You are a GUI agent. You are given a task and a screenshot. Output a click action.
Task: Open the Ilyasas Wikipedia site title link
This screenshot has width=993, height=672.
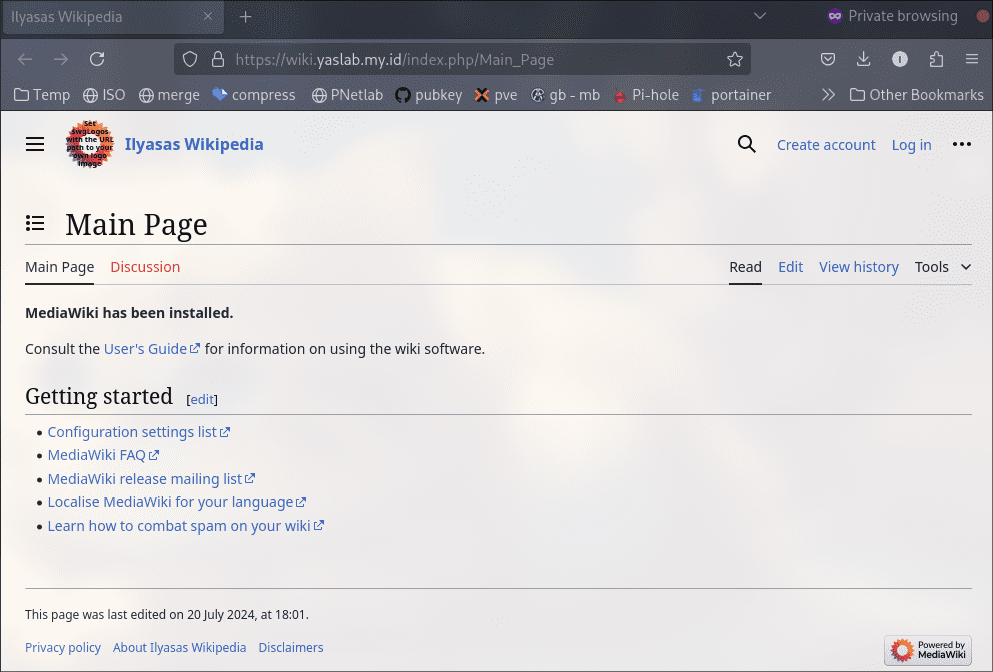[x=194, y=144]
